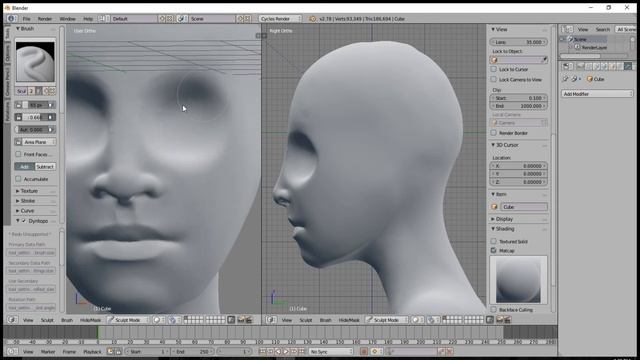
Task: Open the Marker menu in timeline
Action: point(48,351)
